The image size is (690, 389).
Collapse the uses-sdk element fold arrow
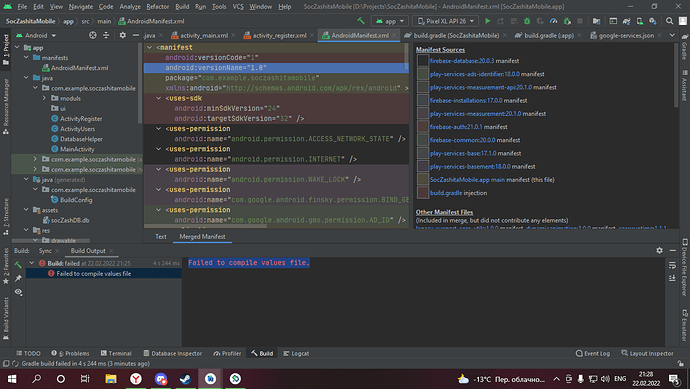pos(159,98)
